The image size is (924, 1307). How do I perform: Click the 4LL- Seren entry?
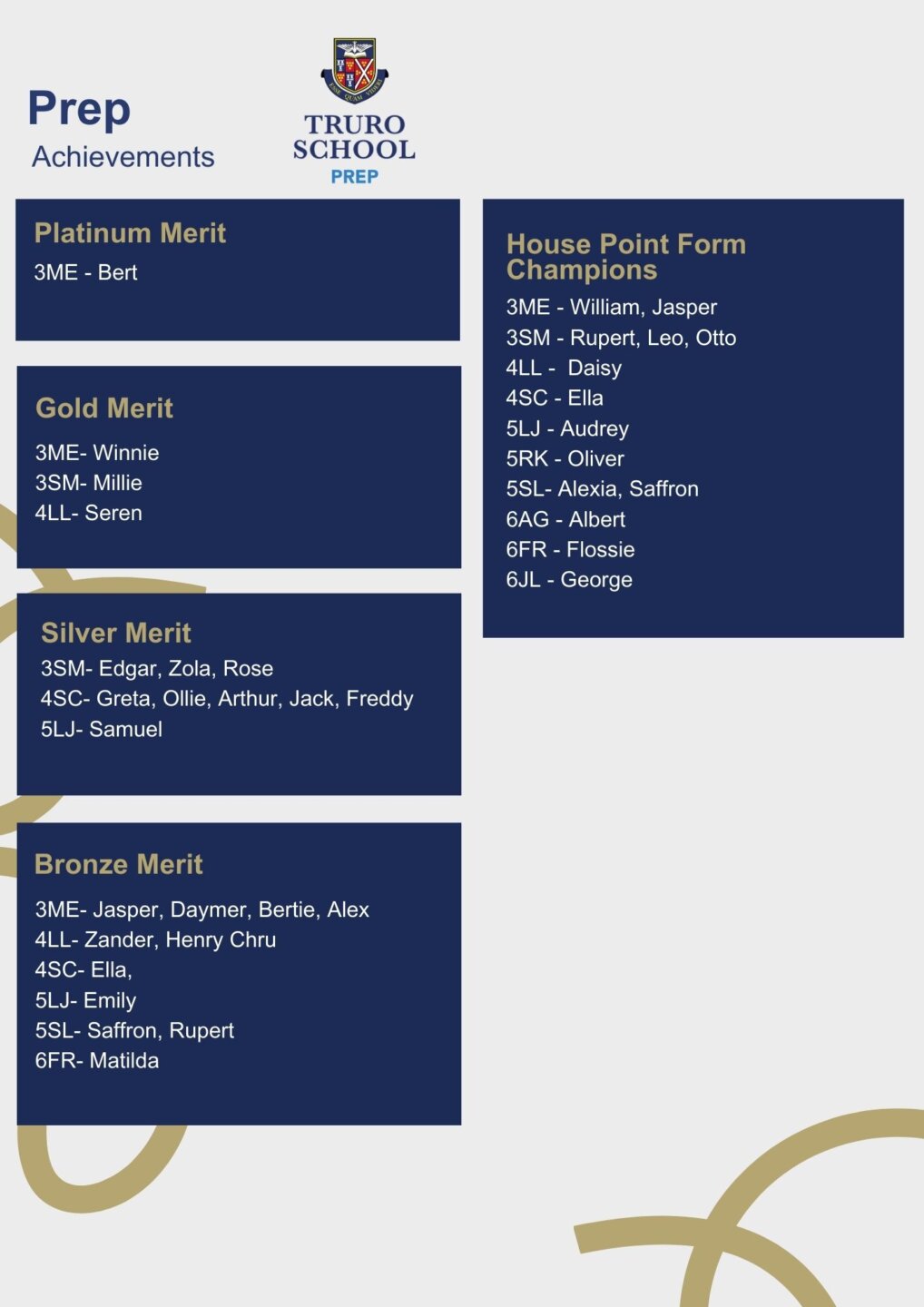coord(88,513)
